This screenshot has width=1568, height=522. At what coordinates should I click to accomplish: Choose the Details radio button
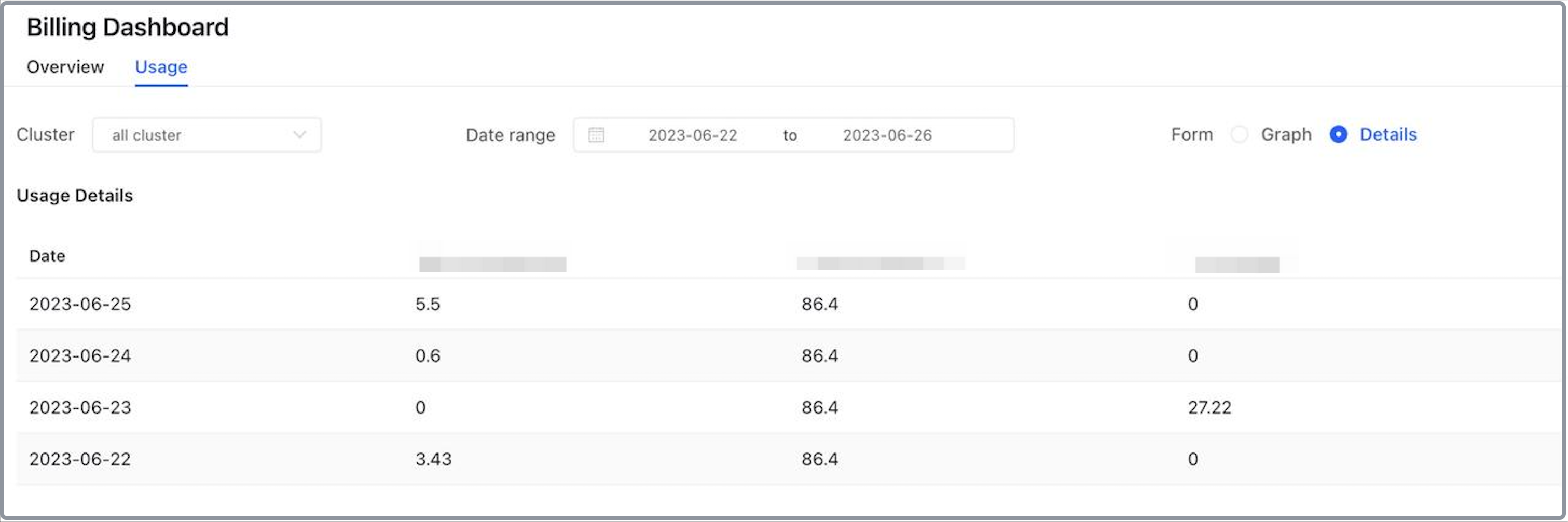pos(1338,134)
